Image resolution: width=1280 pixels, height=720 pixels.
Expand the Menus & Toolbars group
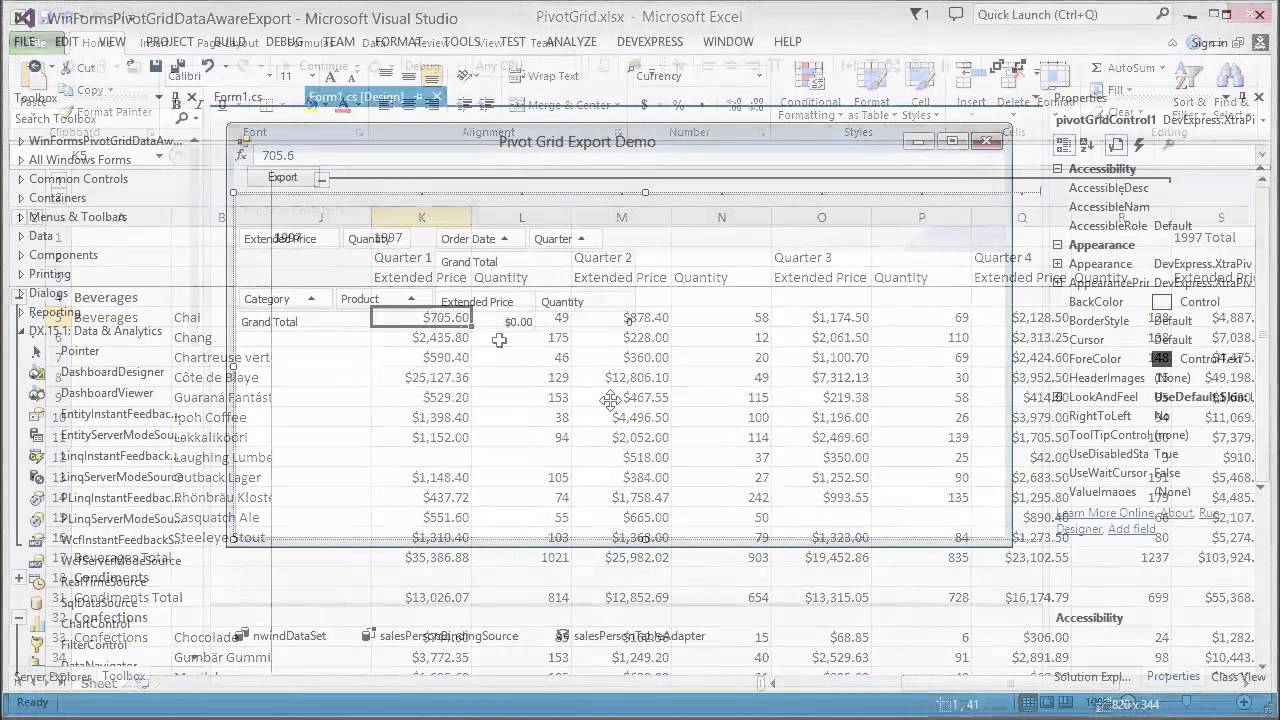(21, 217)
